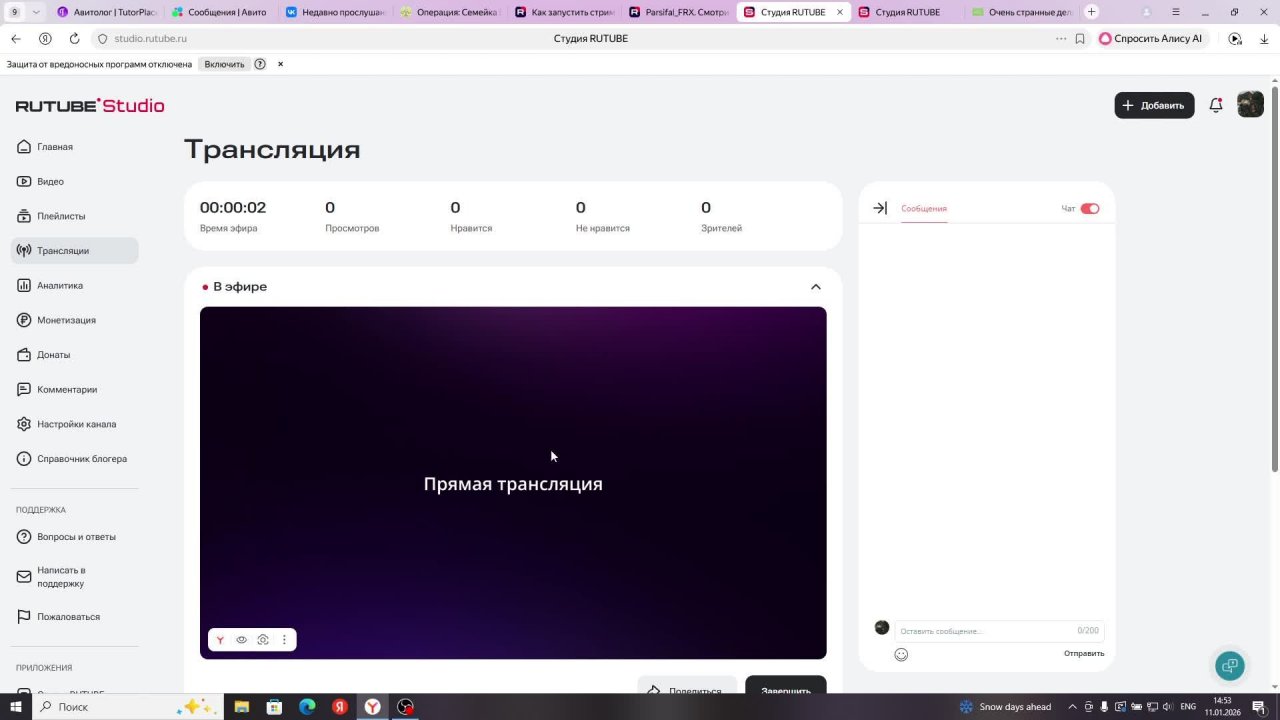Open the Пожаловаться link

tap(74, 617)
